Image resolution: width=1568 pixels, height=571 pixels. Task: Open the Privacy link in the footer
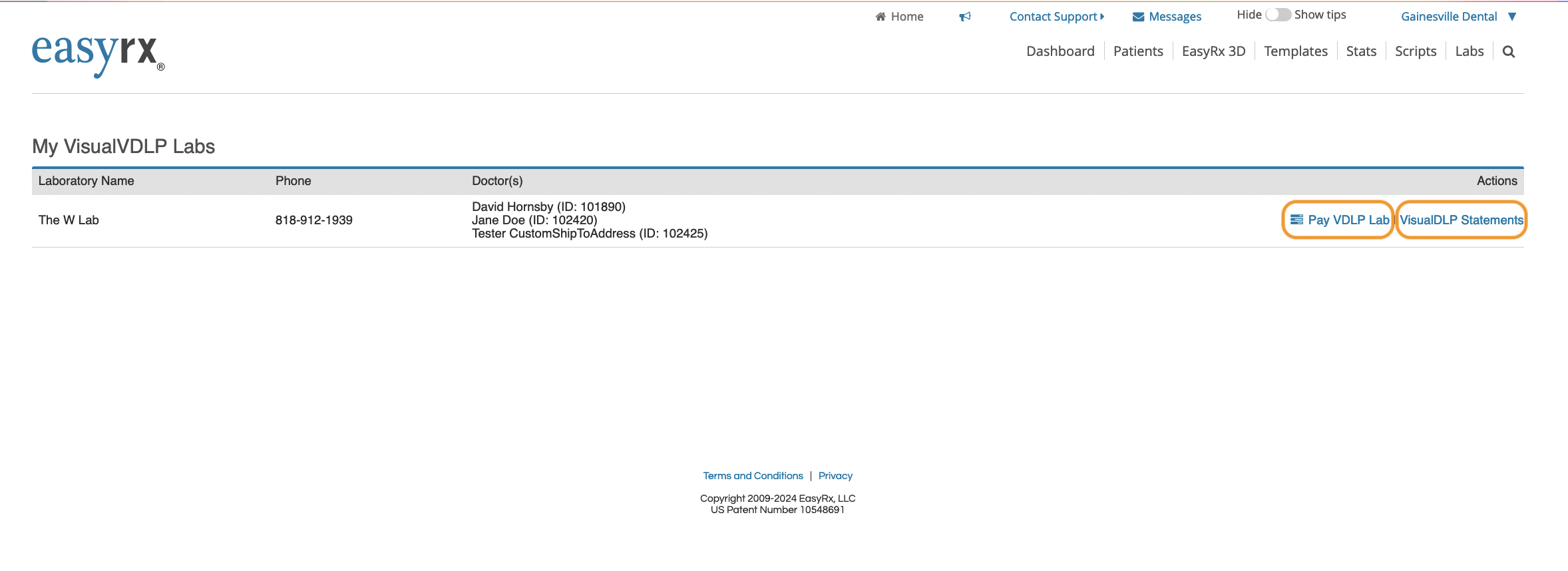835,476
